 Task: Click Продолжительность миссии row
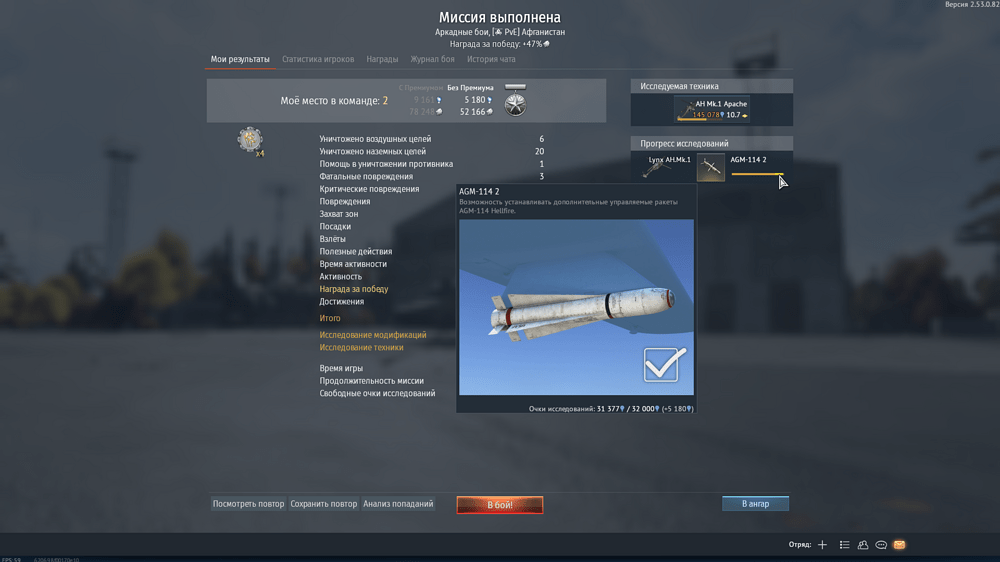tap(371, 381)
